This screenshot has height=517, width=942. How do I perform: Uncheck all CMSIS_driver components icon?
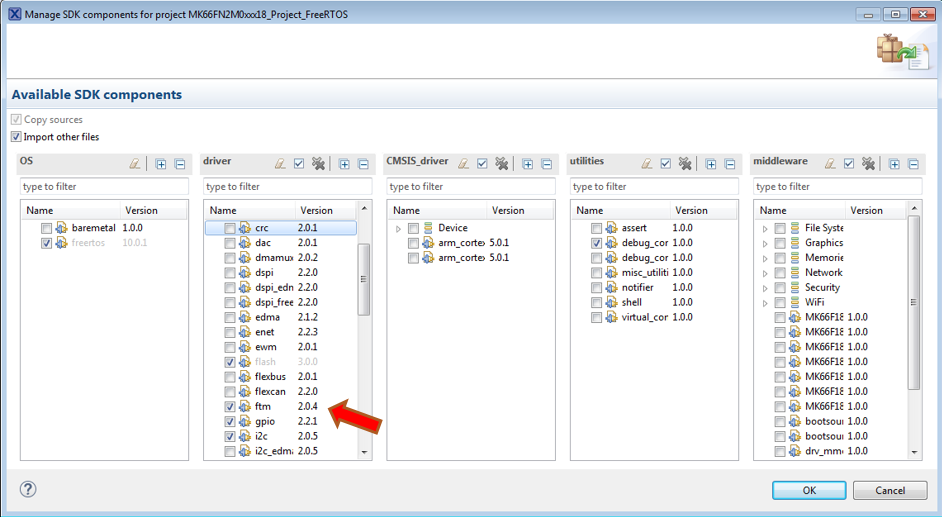pos(502,163)
